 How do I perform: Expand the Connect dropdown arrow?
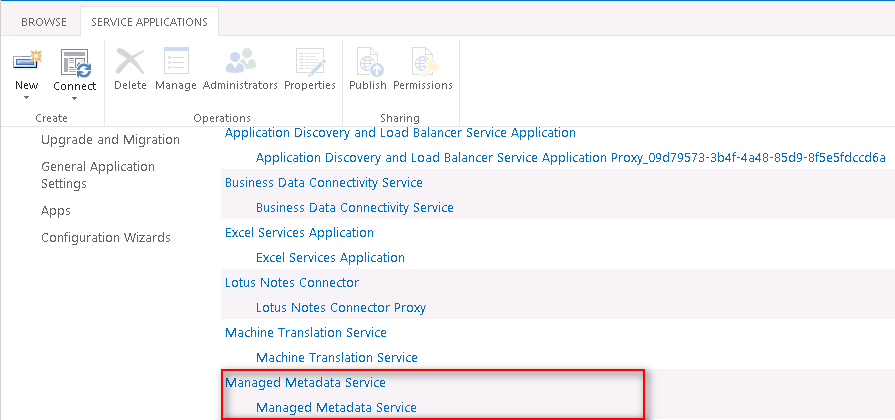coord(75,97)
